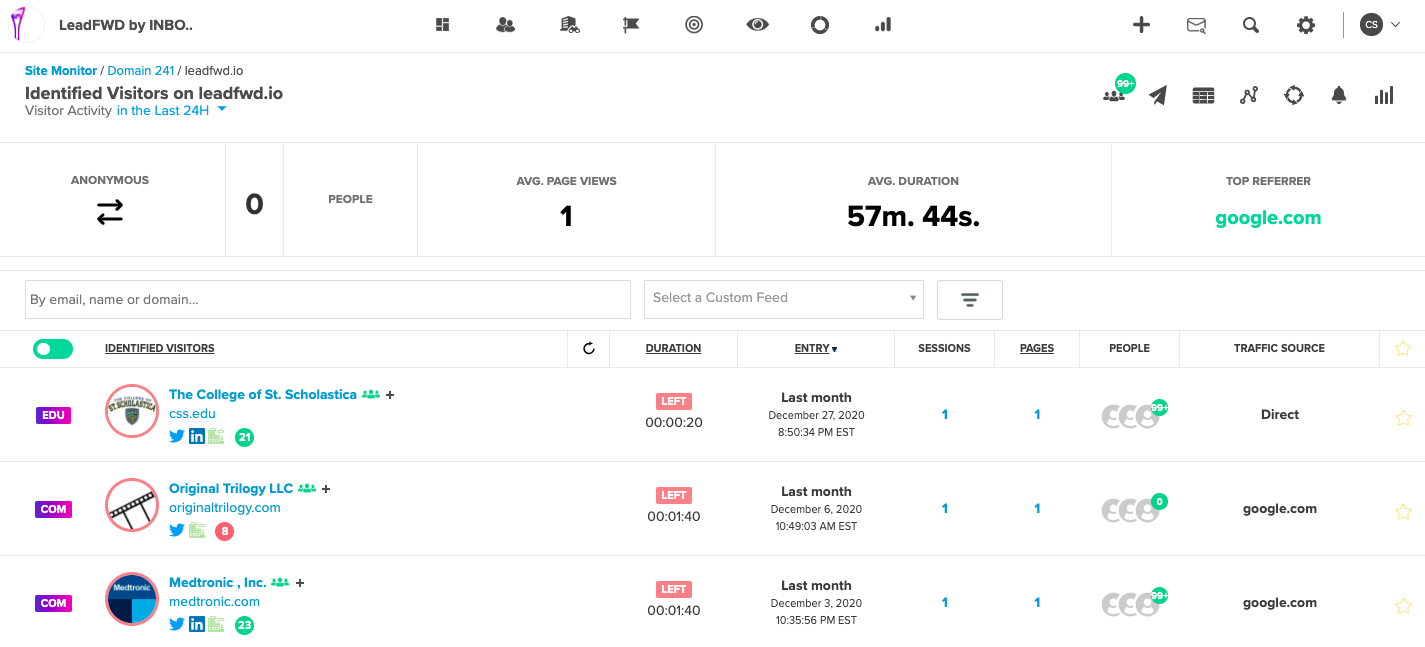Open the statistics bars icon in page toolbar
Screen dimensions: 1425x647
pyautogui.click(x=1384, y=95)
